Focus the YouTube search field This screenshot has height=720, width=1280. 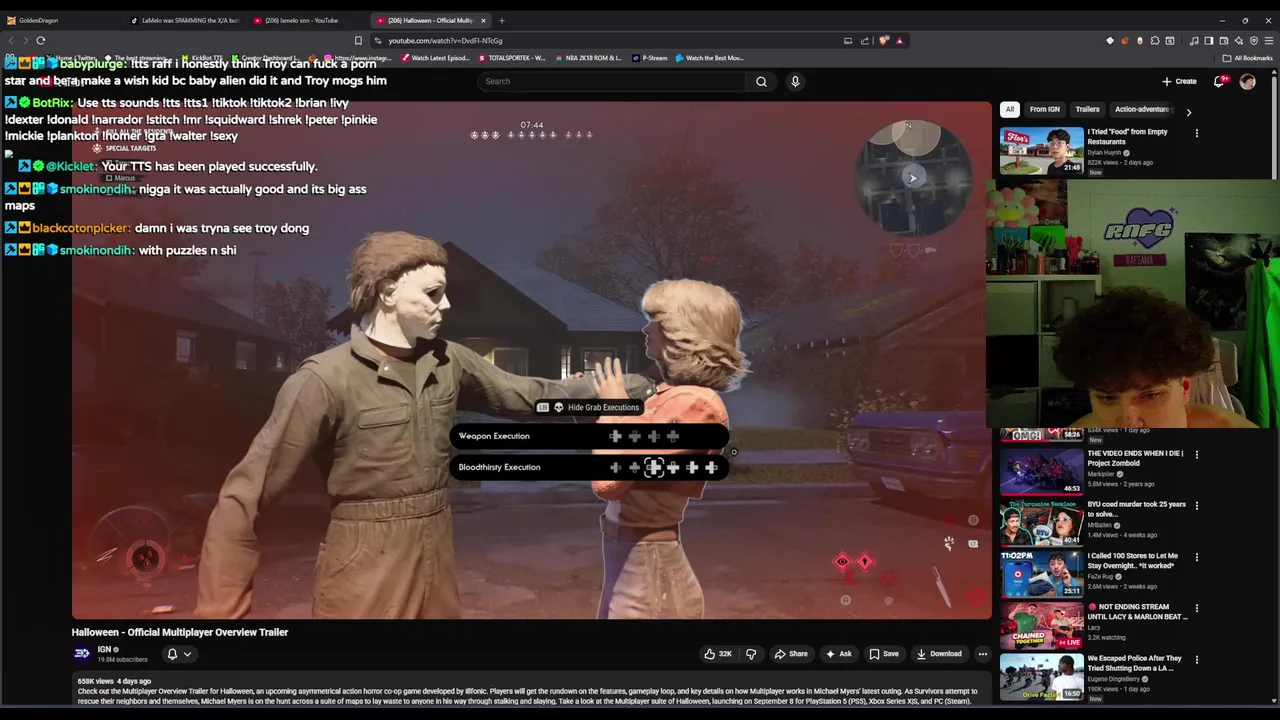[611, 81]
